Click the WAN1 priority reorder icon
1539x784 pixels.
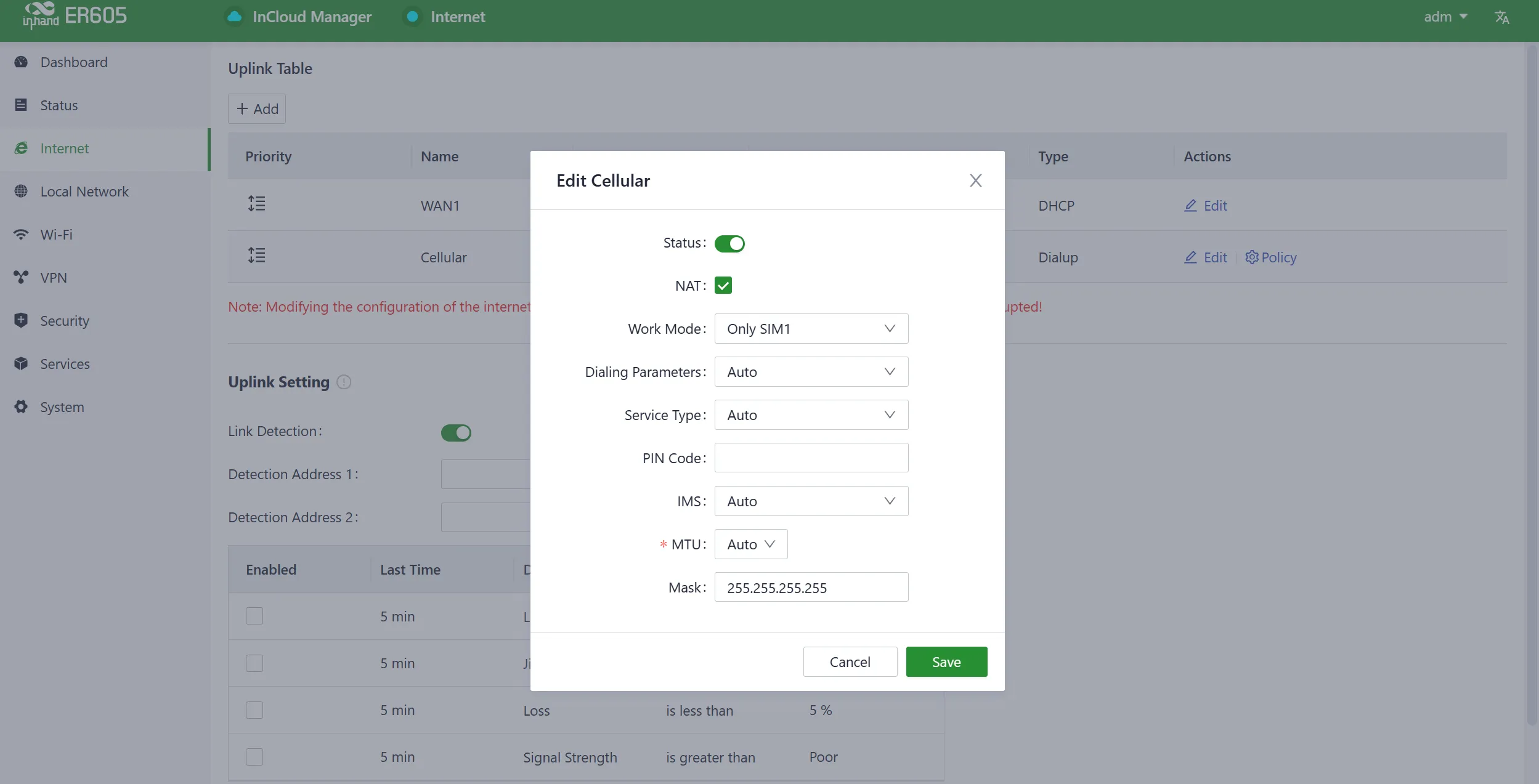pyautogui.click(x=256, y=204)
